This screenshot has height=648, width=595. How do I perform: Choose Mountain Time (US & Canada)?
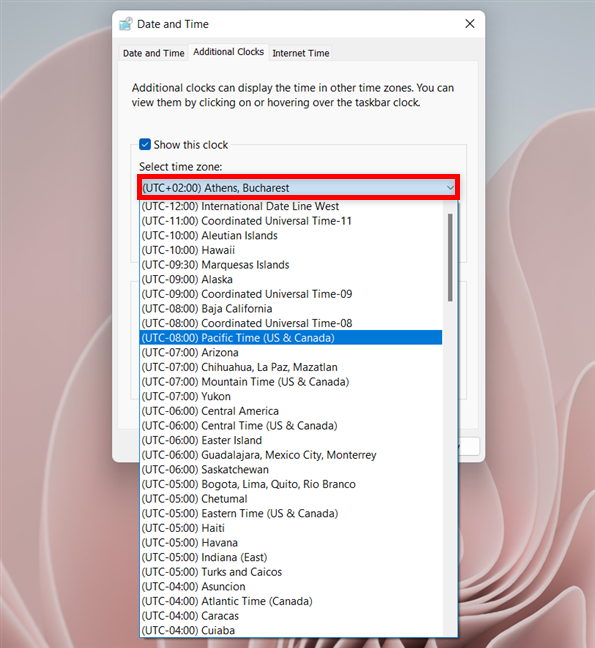point(291,381)
